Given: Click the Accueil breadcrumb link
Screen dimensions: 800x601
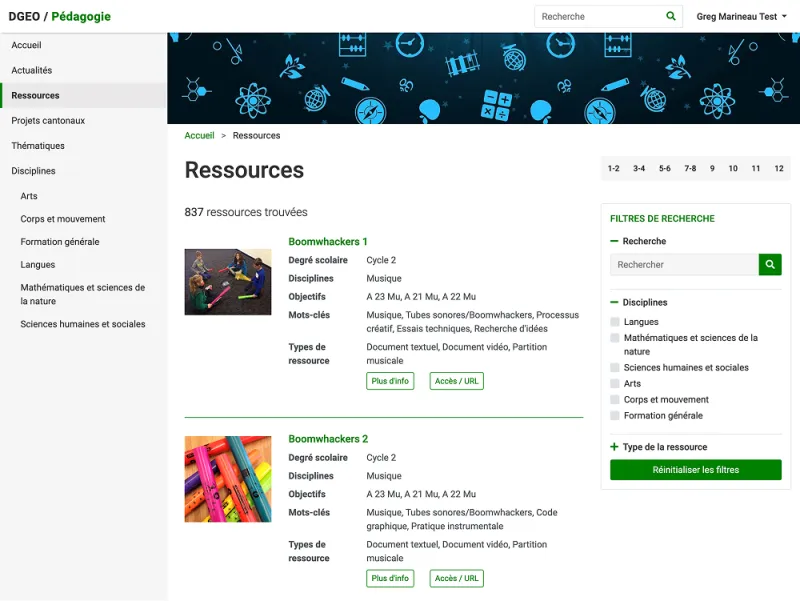Looking at the screenshot, I should pos(199,135).
